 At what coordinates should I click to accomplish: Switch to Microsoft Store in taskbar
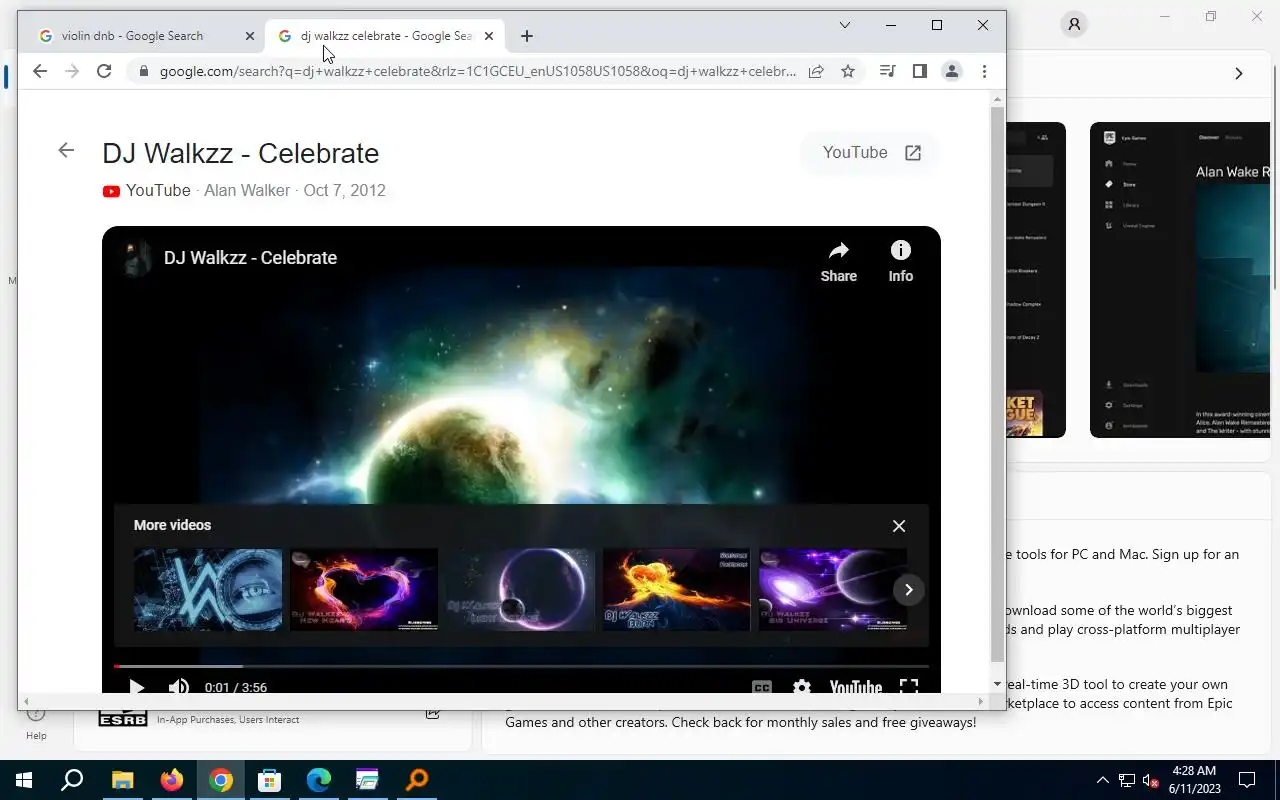coord(270,780)
